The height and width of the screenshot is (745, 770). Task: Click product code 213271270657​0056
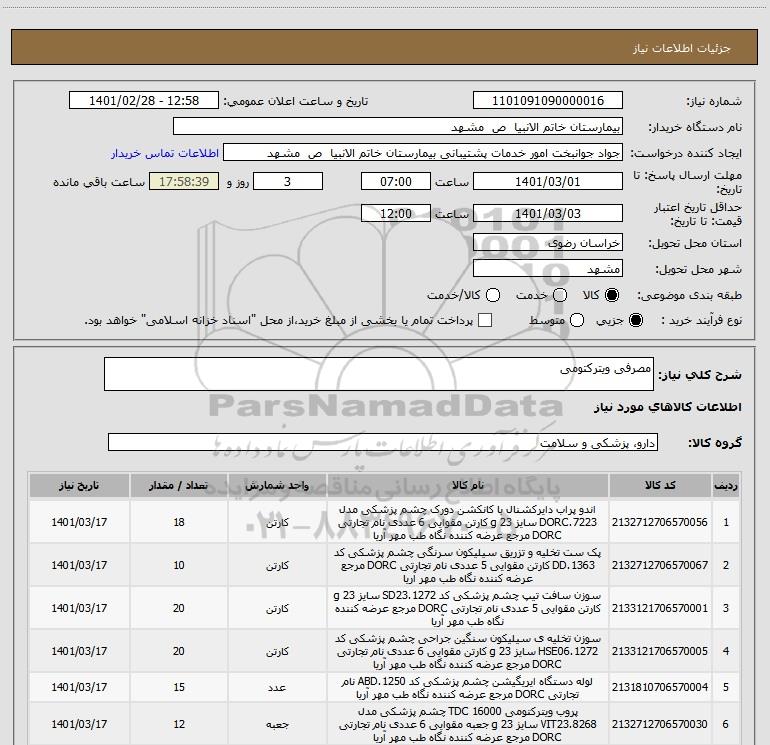(x=660, y=522)
